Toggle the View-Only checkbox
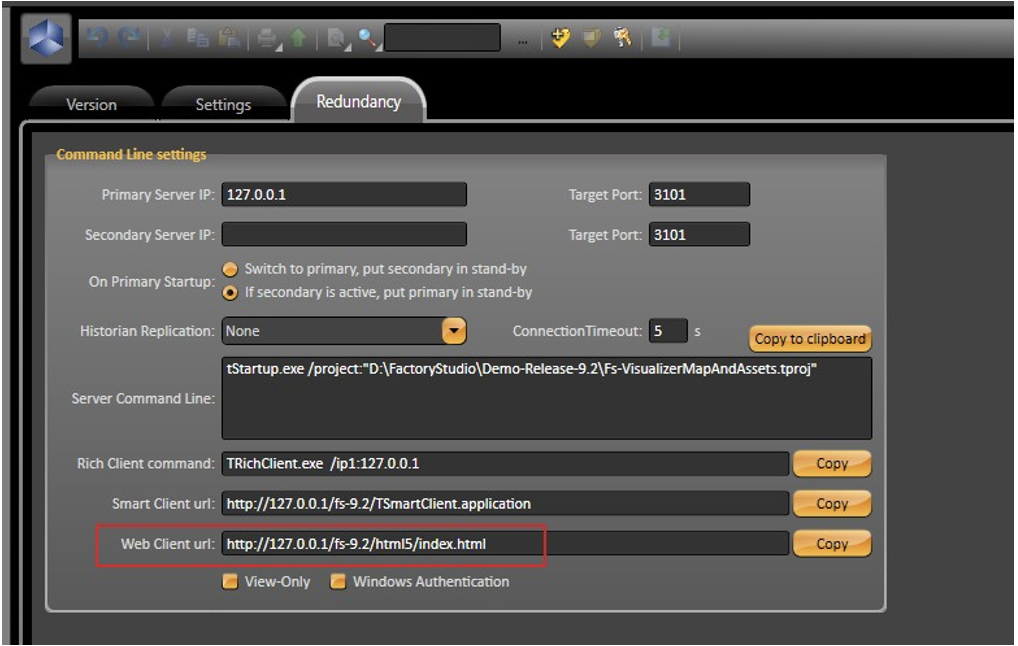Image resolution: width=1018 pixels, height=646 pixels. [x=230, y=582]
